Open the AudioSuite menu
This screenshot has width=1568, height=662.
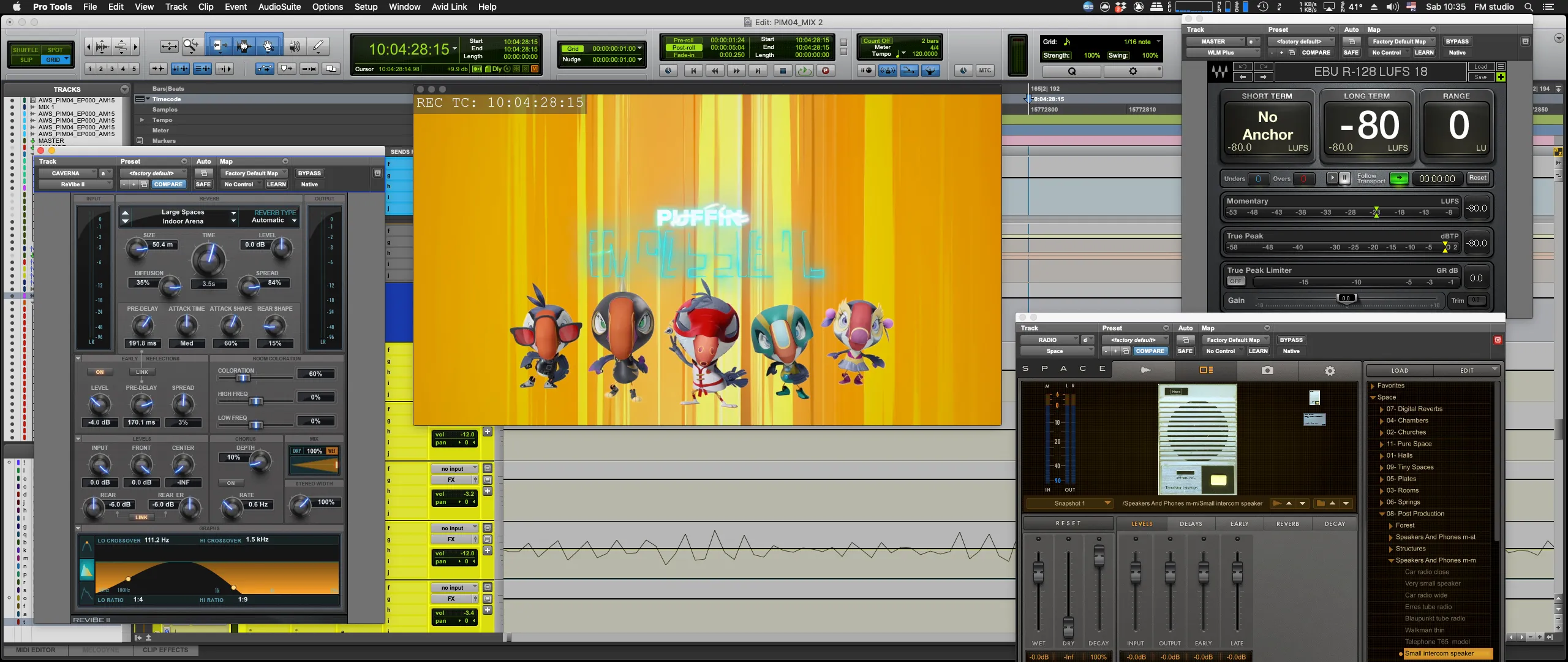[279, 7]
